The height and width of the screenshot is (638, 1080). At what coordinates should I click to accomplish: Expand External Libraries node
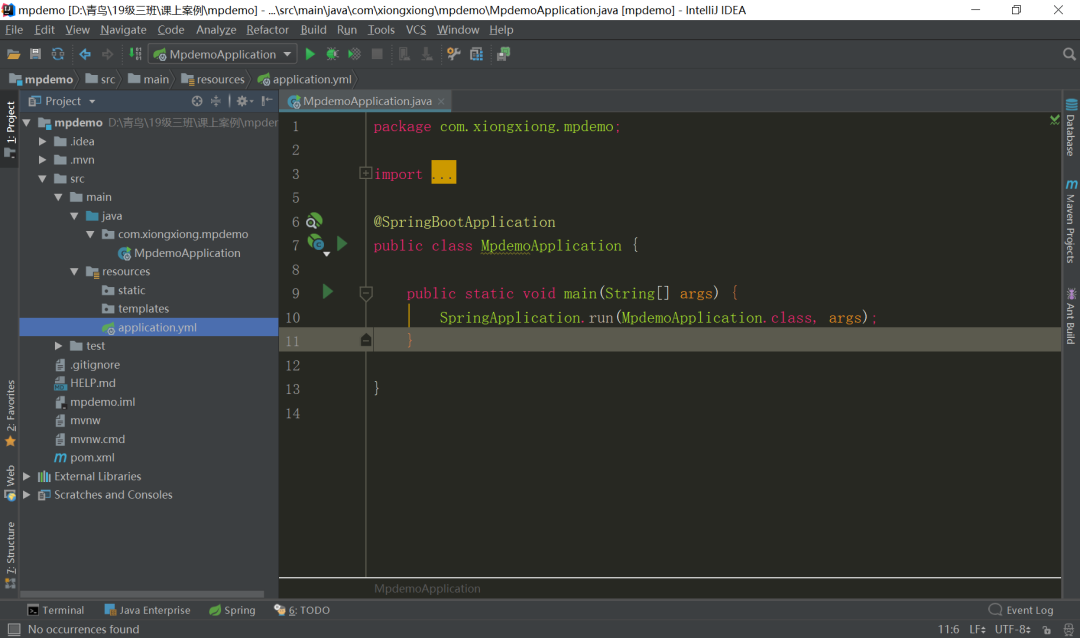point(26,476)
